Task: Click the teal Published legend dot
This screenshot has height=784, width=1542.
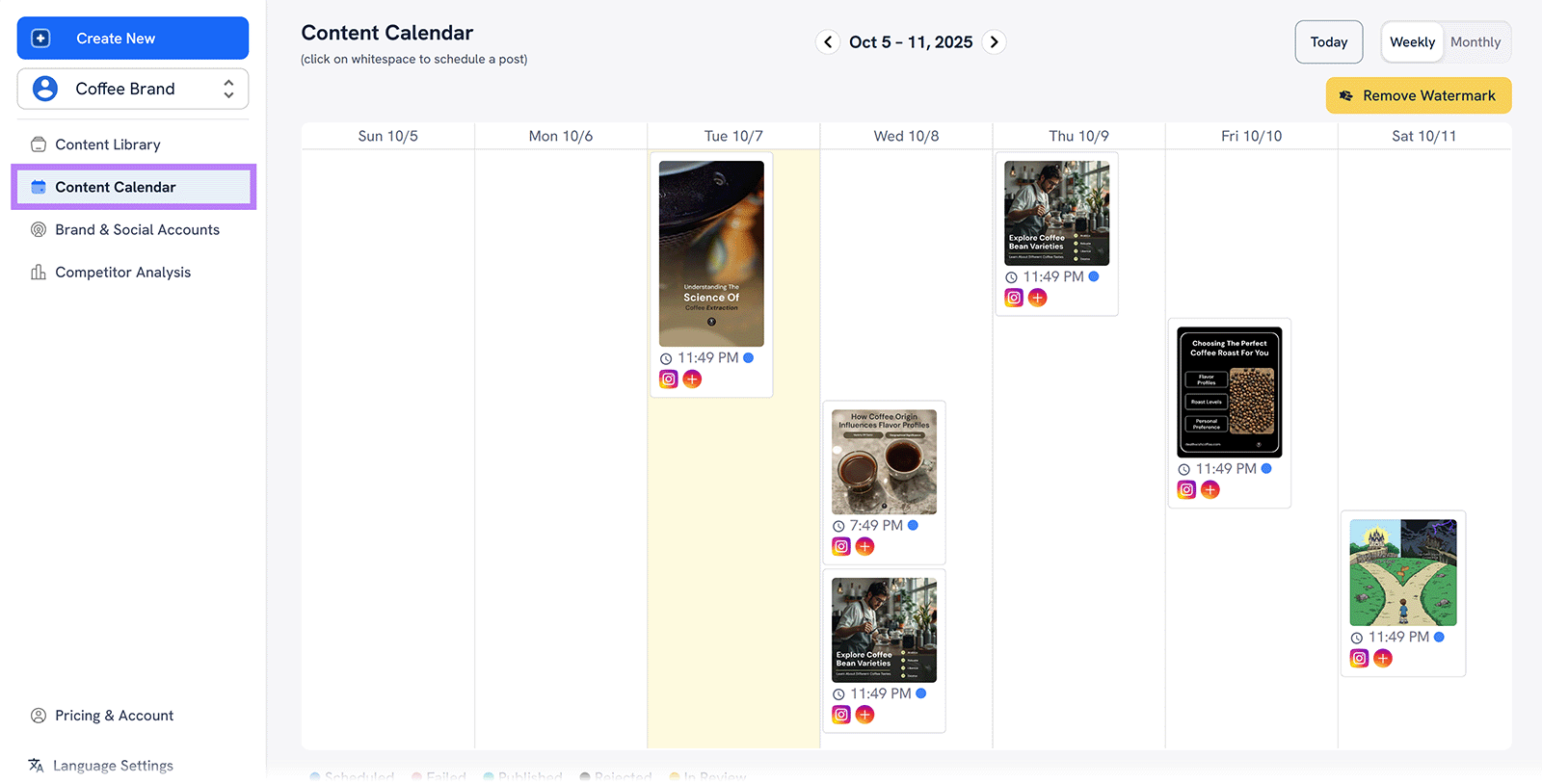Action: pyautogui.click(x=491, y=777)
